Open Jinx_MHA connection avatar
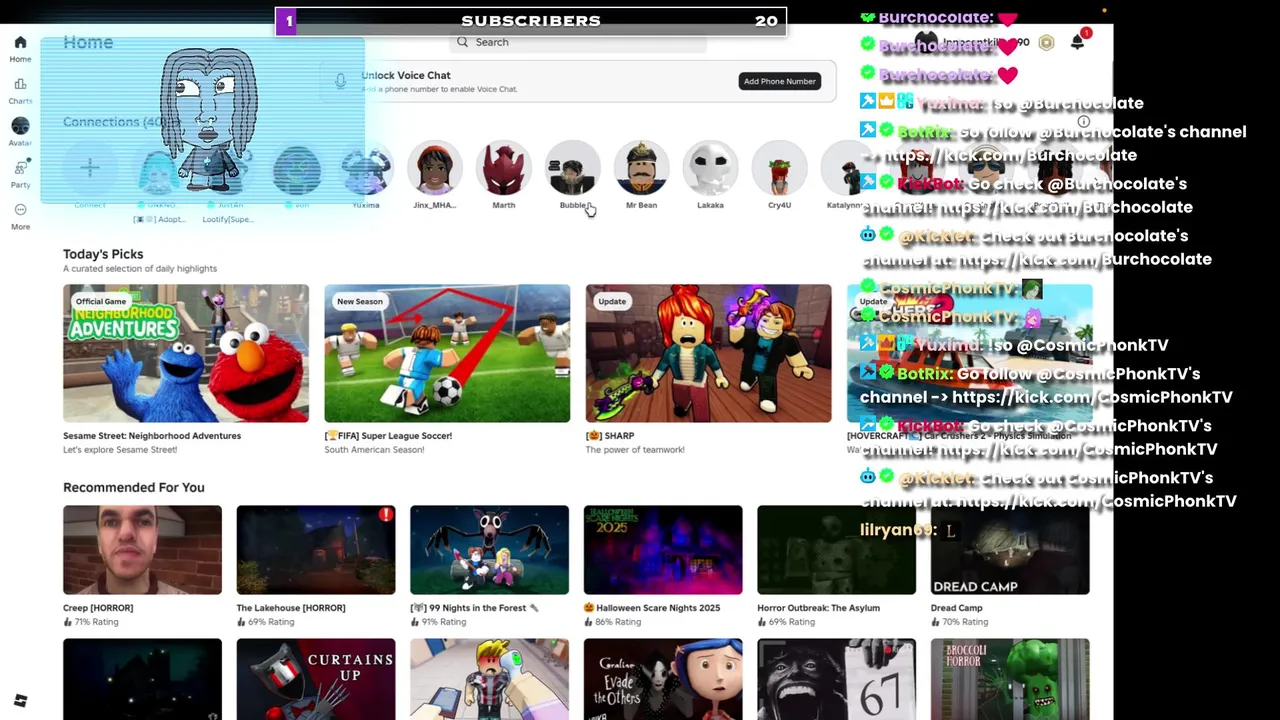 pos(435,168)
